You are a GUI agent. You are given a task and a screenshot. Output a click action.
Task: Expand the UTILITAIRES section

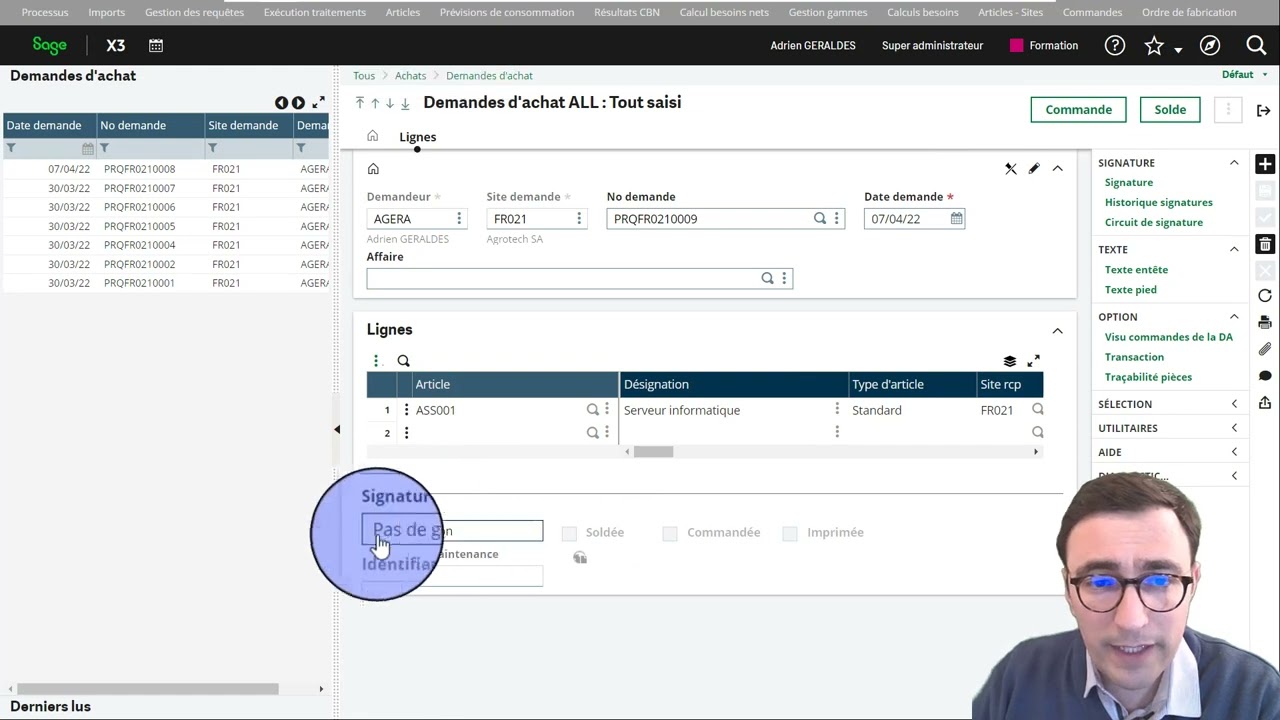[x=1234, y=428]
